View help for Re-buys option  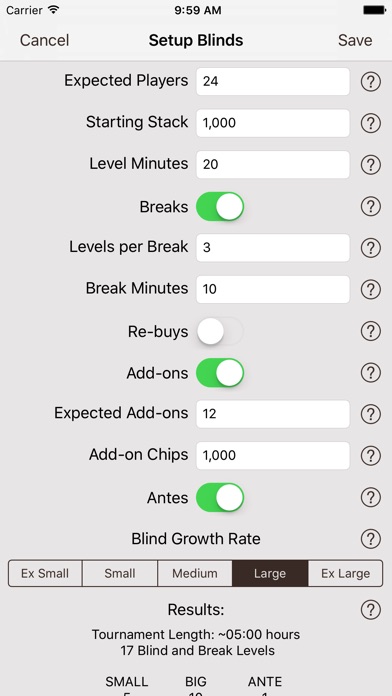point(370,331)
